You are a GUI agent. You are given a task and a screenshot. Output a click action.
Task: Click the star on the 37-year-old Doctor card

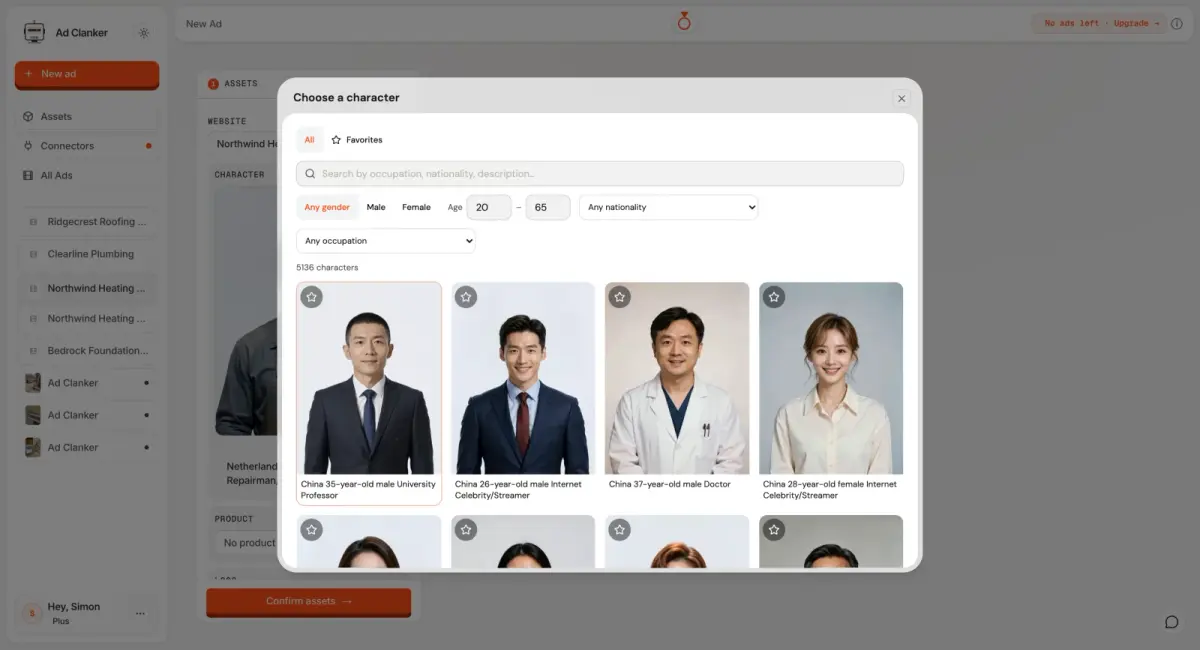coord(620,297)
